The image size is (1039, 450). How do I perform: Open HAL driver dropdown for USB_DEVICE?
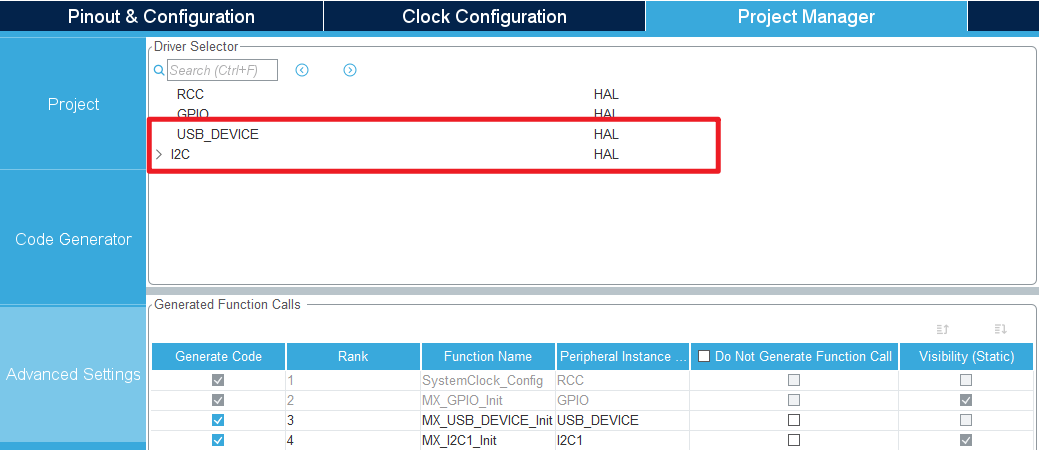click(x=606, y=134)
